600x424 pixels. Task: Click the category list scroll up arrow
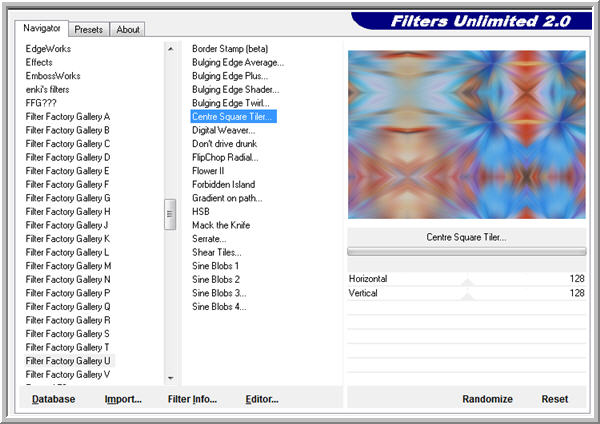[x=171, y=49]
